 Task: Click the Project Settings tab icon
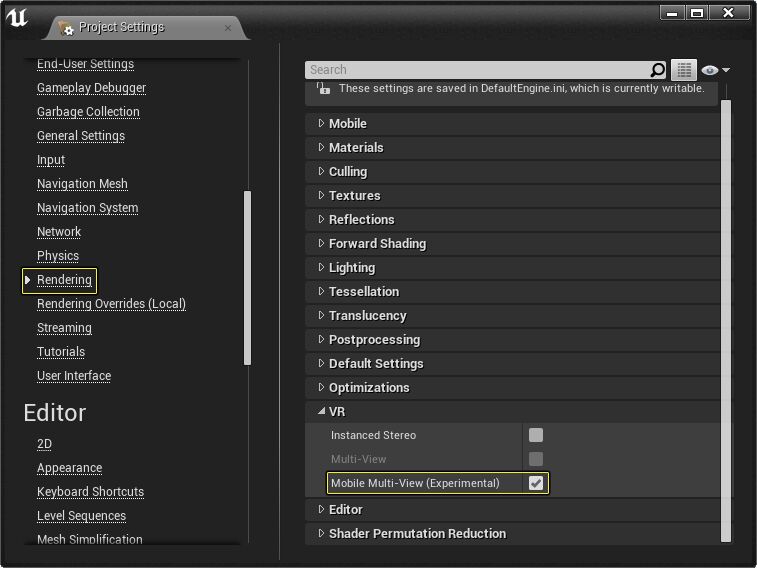tap(66, 28)
